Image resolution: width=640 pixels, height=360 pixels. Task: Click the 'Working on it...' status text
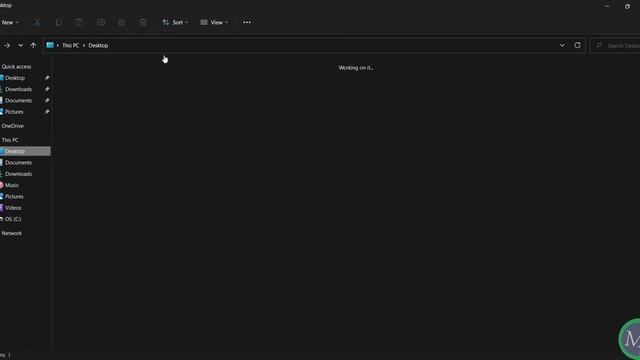(356, 68)
